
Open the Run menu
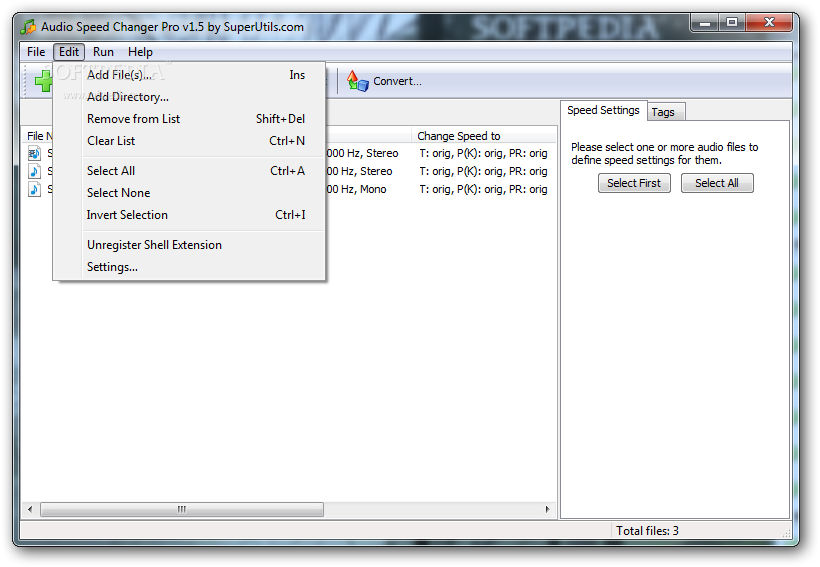103,52
